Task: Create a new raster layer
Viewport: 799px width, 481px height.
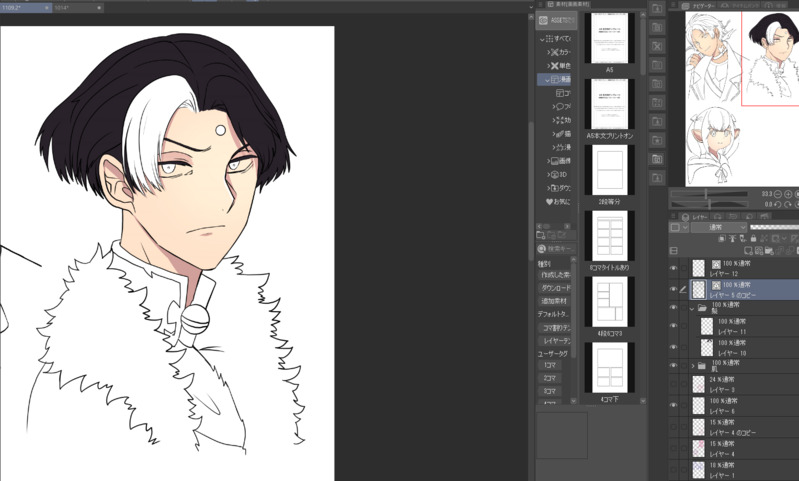Action: pyautogui.click(x=748, y=251)
